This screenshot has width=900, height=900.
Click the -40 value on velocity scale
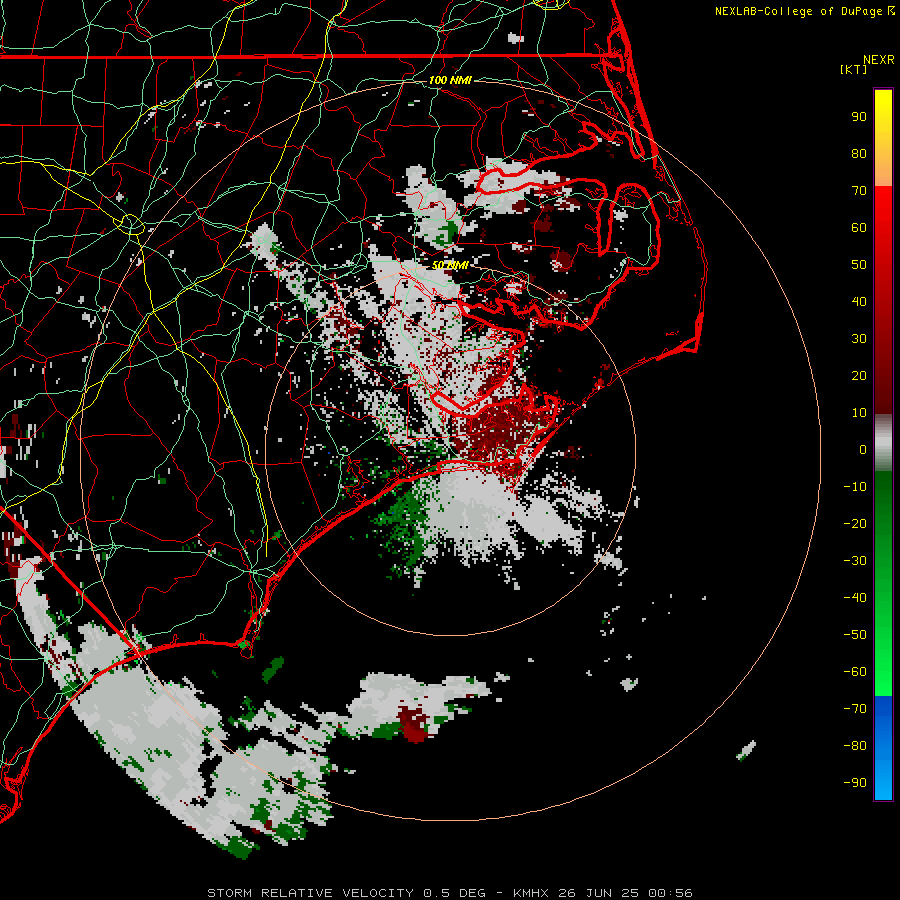[x=855, y=598]
